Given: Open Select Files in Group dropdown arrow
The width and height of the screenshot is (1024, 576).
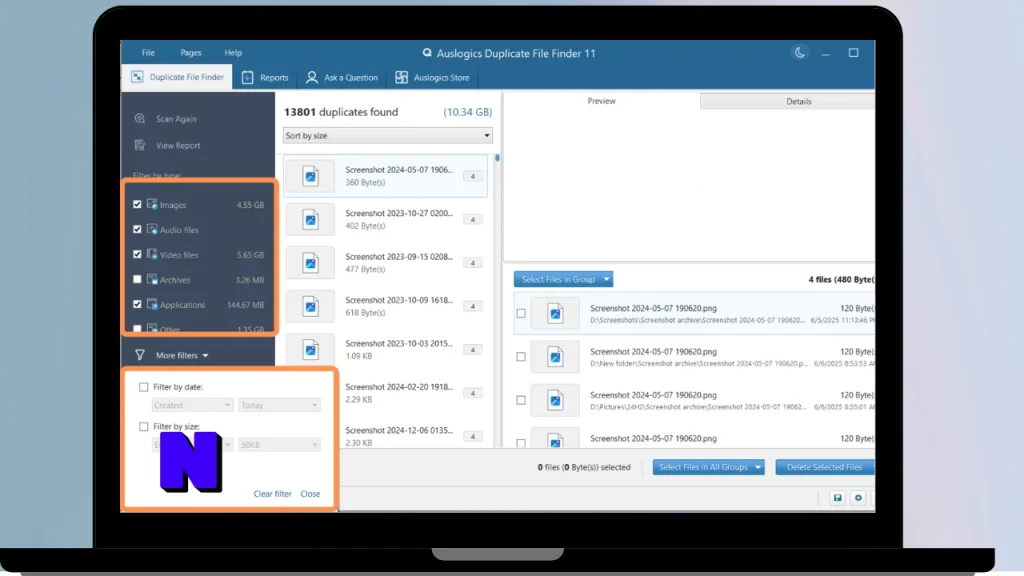Looking at the screenshot, I should pyautogui.click(x=607, y=280).
